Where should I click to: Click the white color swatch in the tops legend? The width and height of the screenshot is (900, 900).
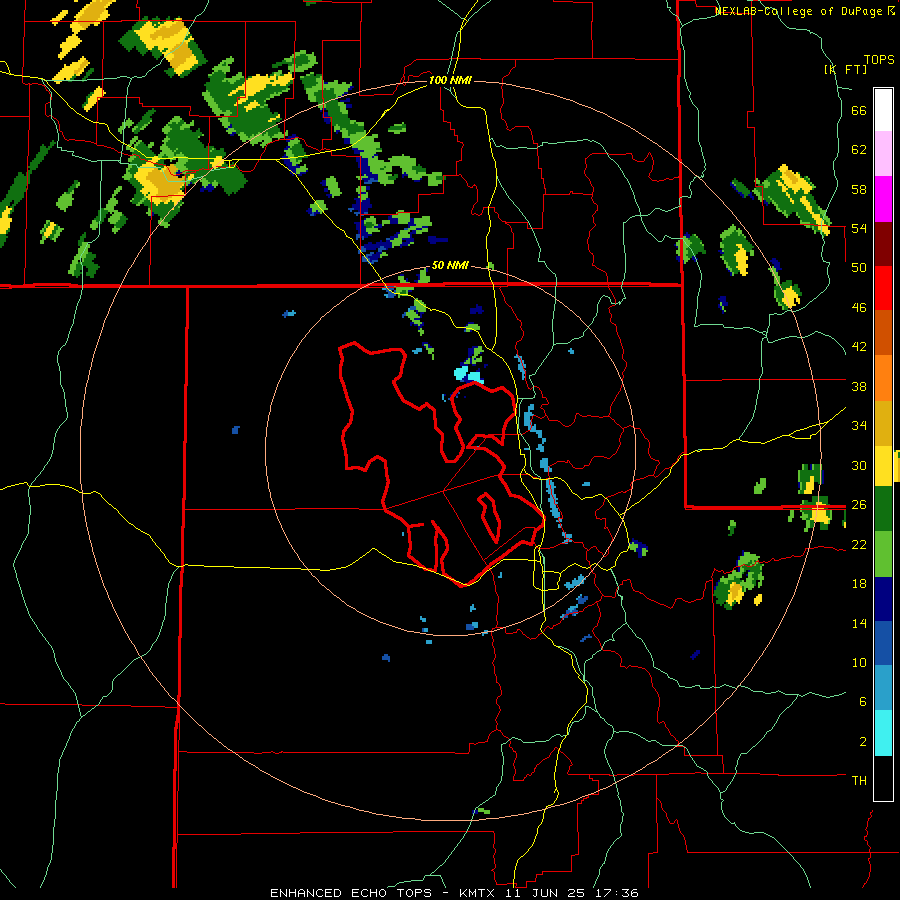883,110
